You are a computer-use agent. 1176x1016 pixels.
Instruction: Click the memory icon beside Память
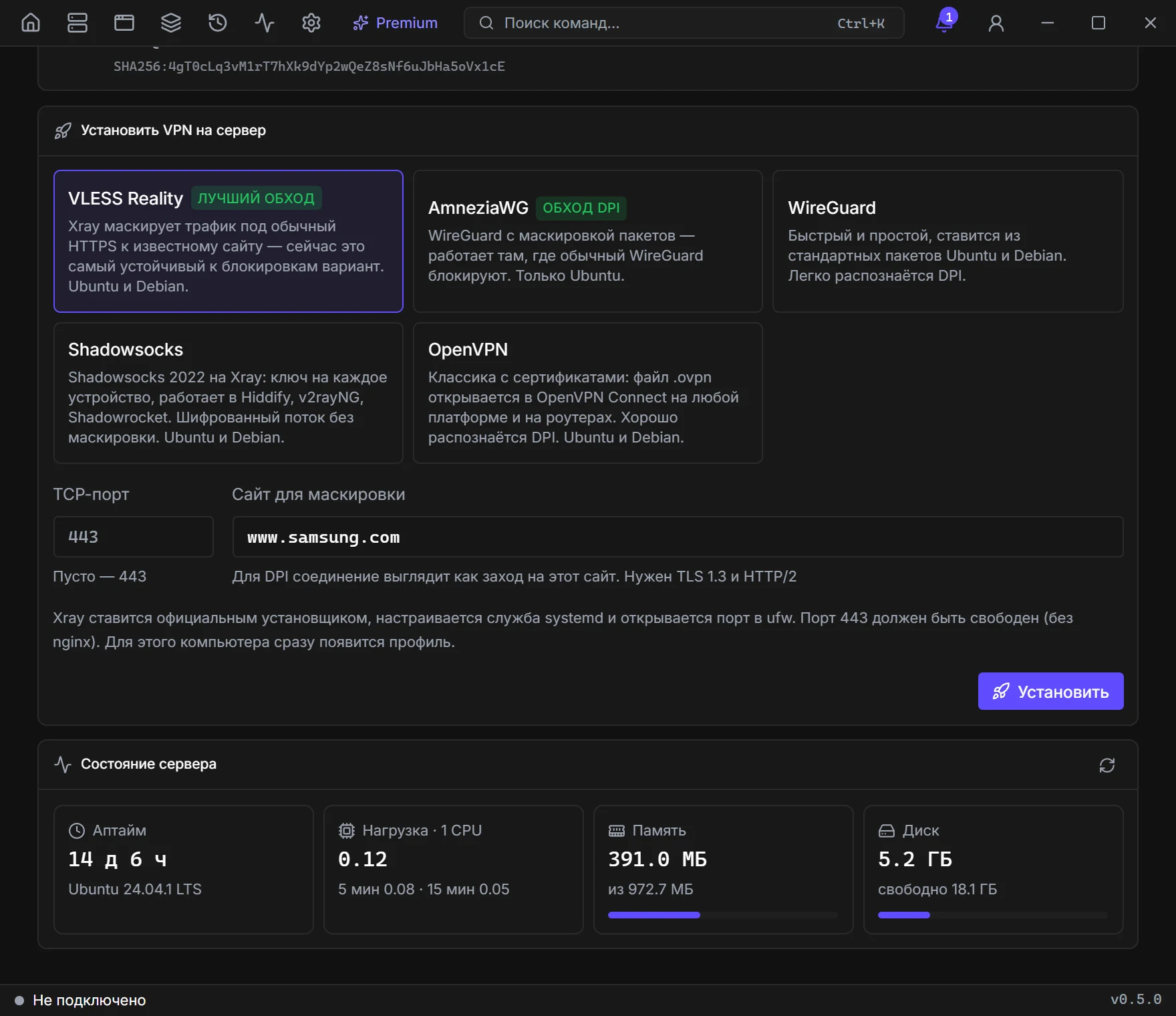tap(617, 831)
